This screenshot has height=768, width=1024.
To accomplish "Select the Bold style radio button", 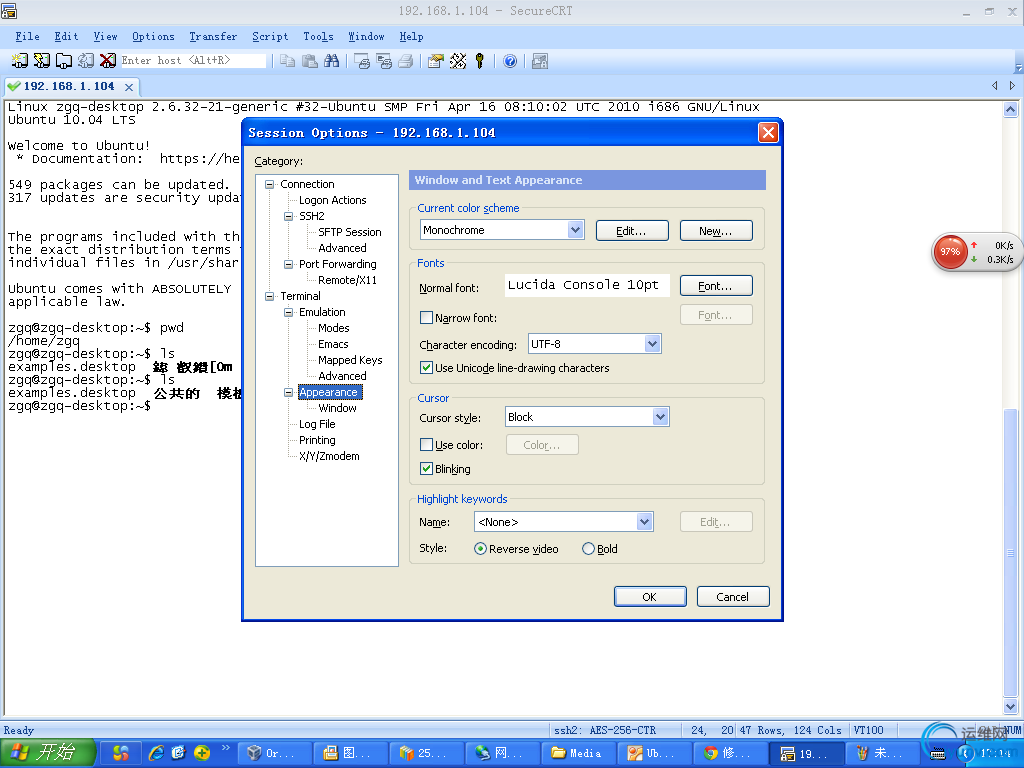I will (x=588, y=549).
